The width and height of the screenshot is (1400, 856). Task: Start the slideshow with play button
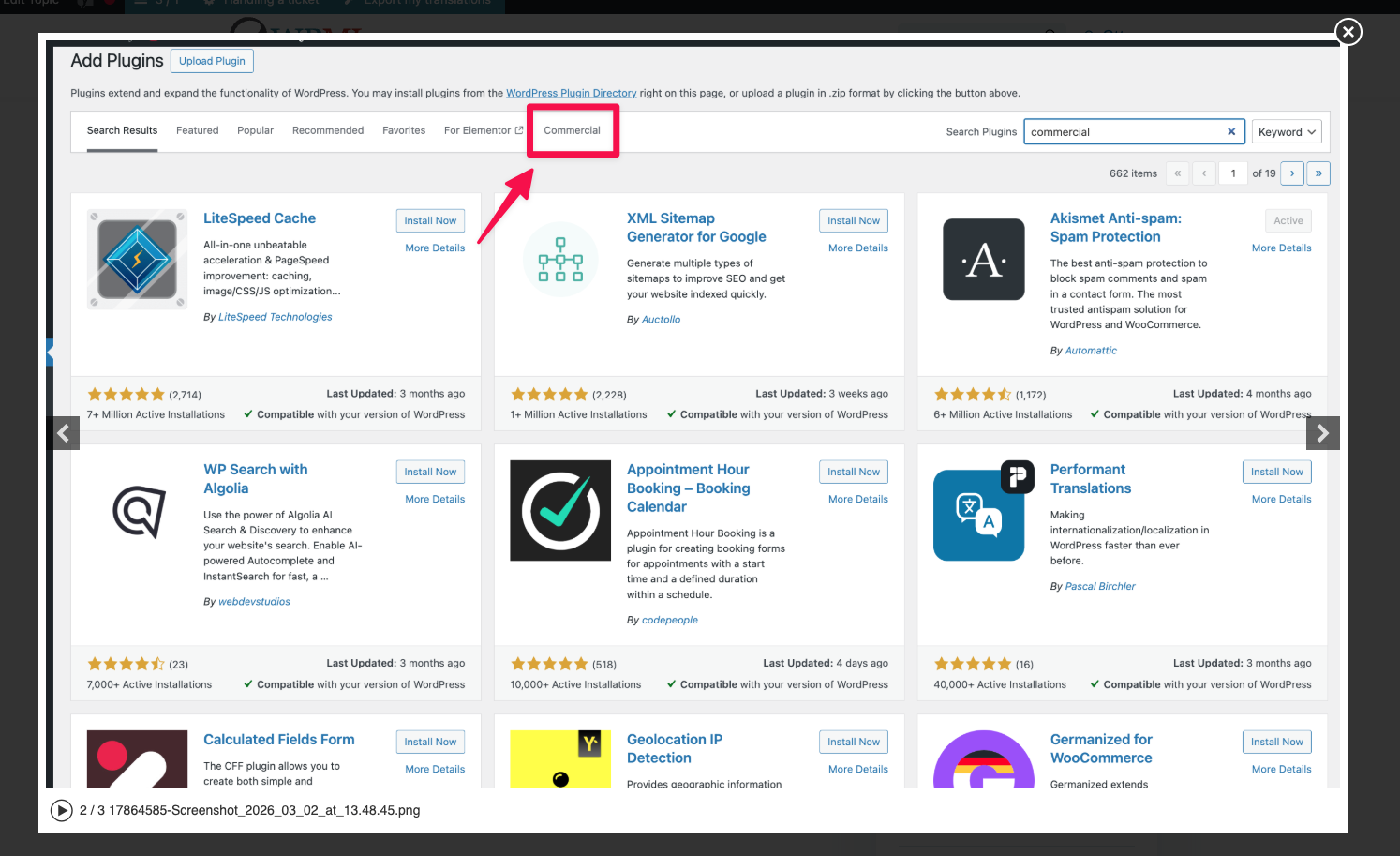pos(62,810)
